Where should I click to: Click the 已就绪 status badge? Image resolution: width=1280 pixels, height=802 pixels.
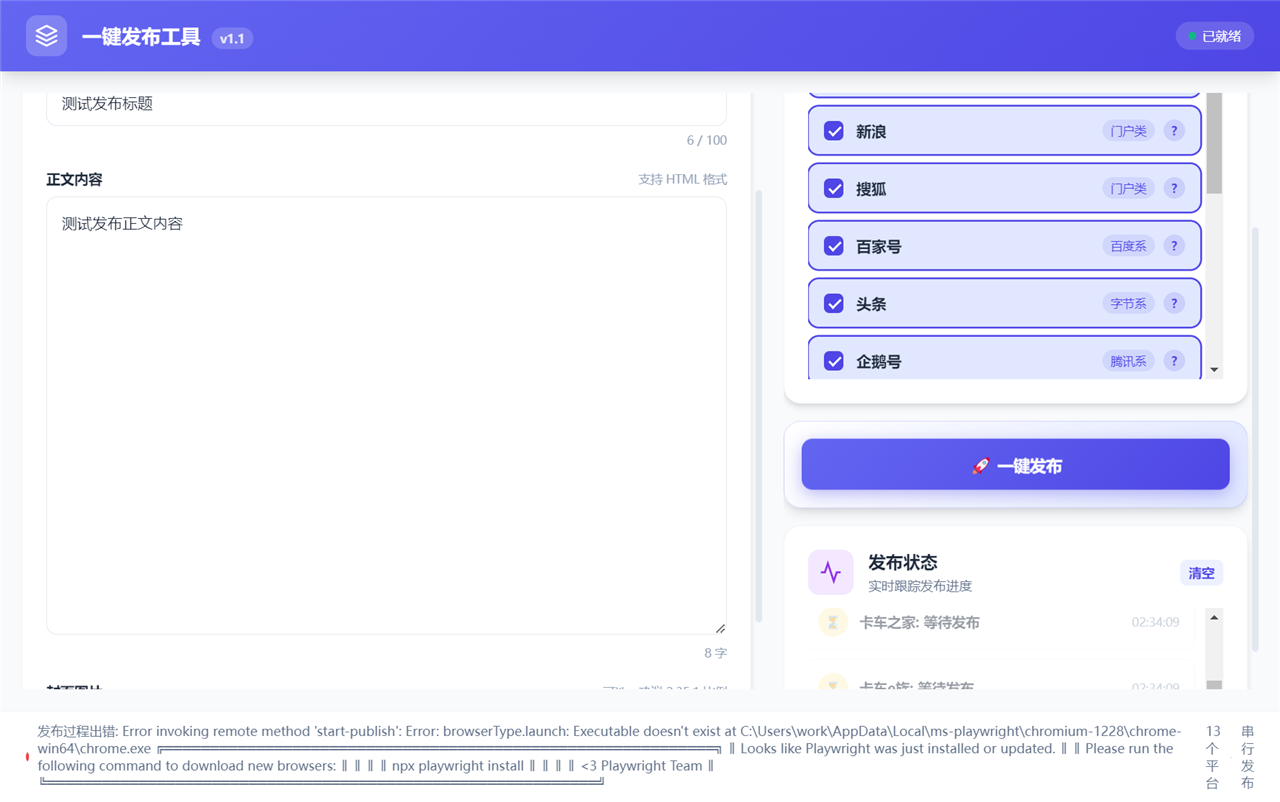[1214, 36]
